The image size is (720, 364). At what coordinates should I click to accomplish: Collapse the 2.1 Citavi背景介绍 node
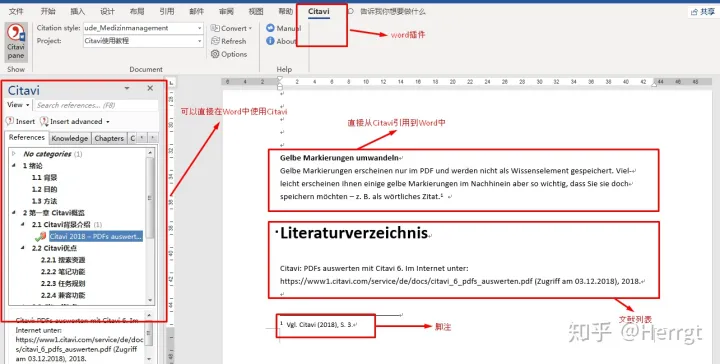tap(23, 224)
